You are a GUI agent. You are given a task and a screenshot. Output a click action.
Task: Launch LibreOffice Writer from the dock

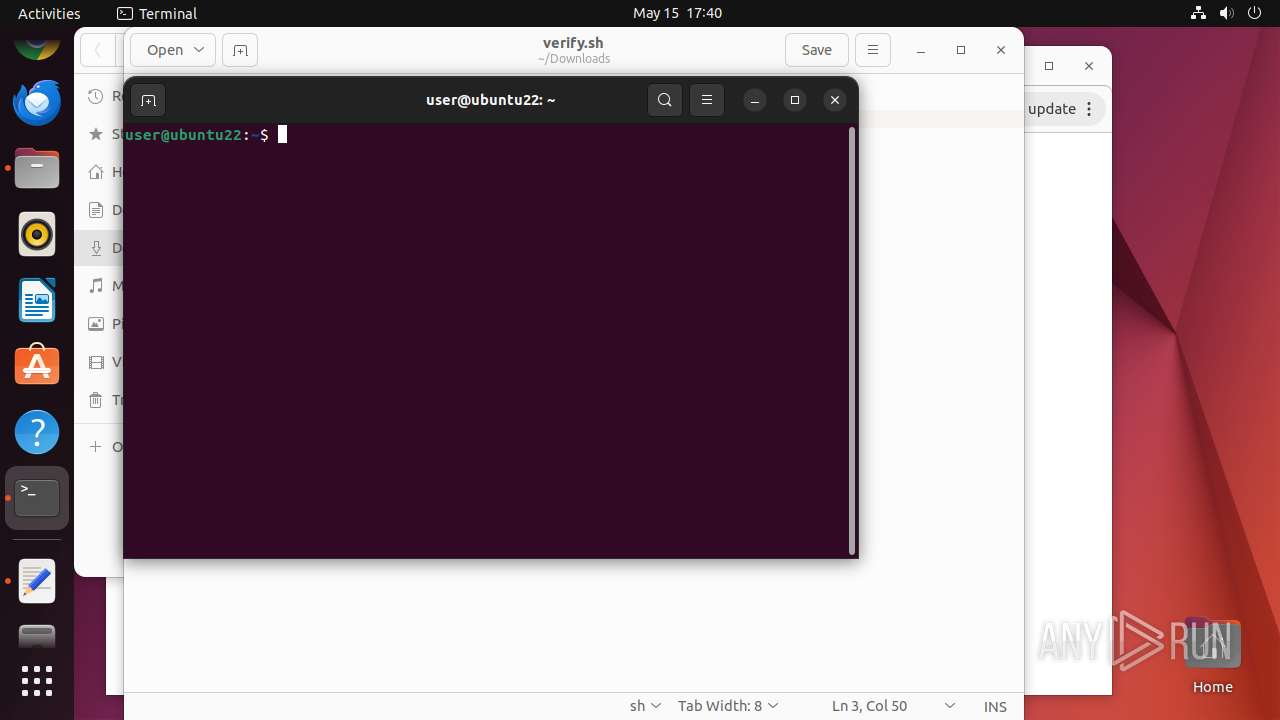click(37, 300)
